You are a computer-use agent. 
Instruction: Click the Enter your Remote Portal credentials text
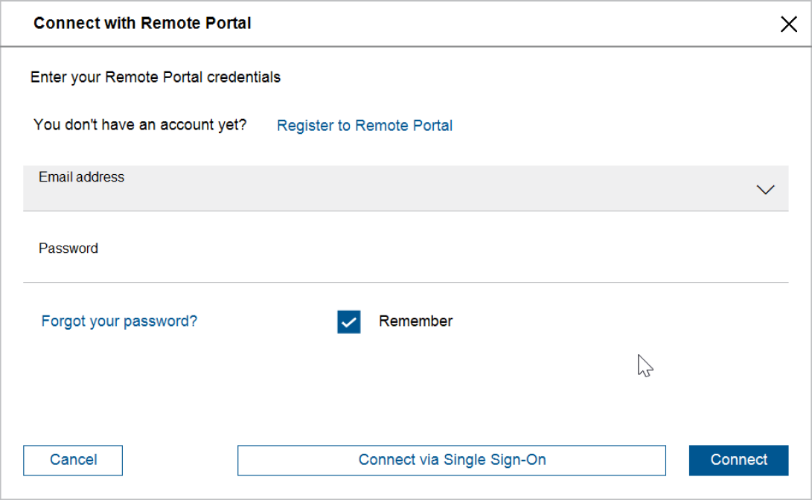click(155, 77)
